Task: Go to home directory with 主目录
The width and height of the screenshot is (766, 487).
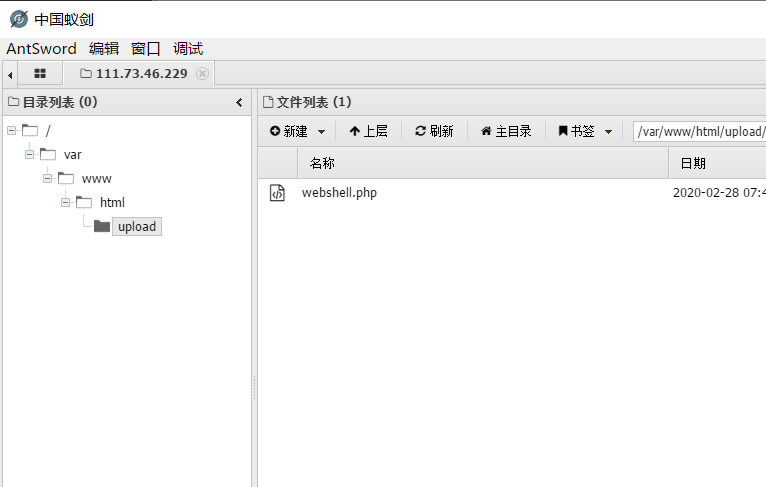Action: (506, 131)
